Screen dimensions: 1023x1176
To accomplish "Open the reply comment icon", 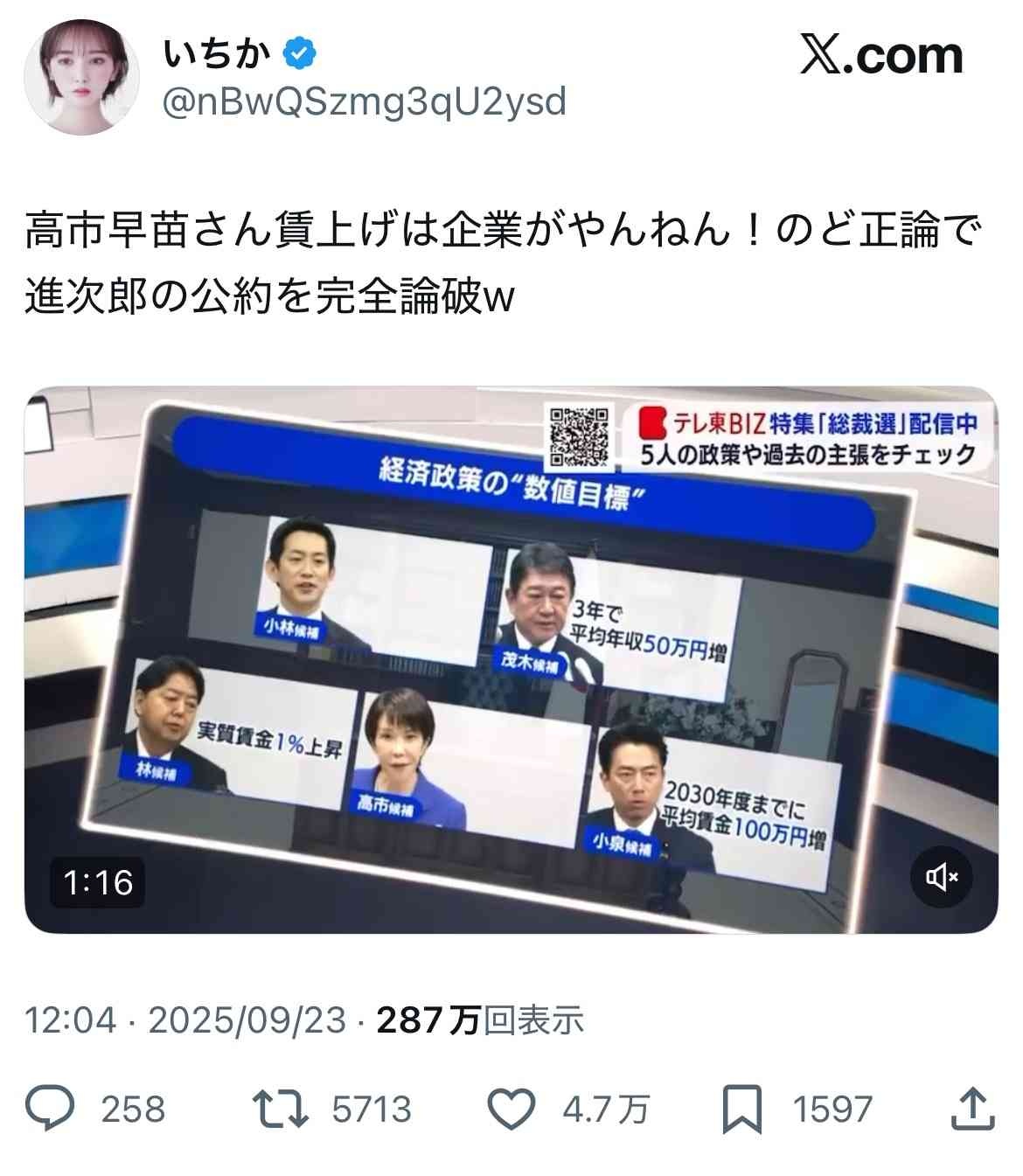I will (x=50, y=1108).
